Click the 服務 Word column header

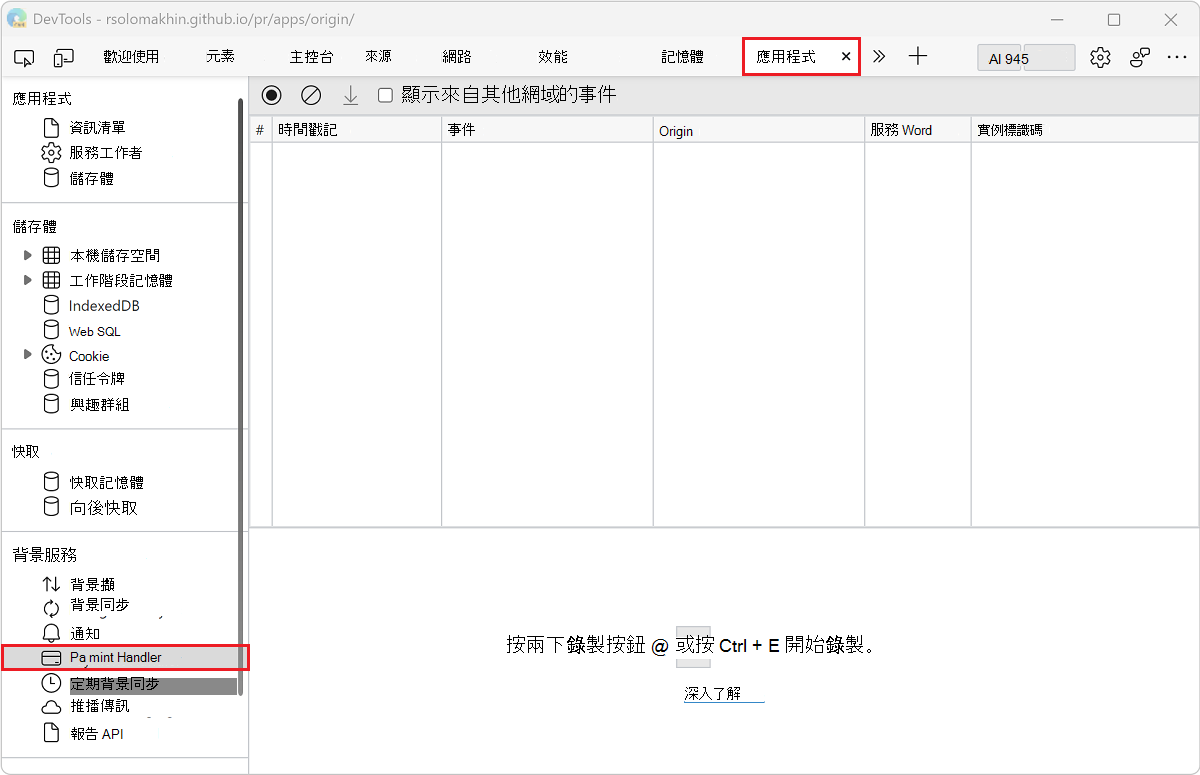(x=918, y=130)
